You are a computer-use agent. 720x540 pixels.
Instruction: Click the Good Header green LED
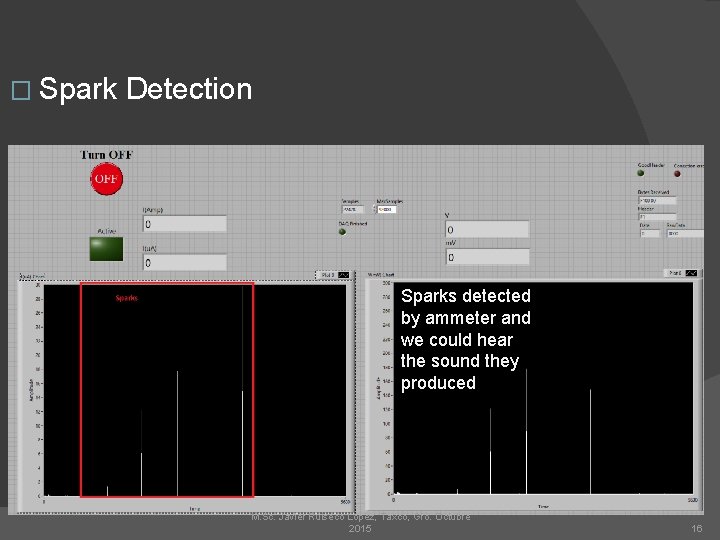[641, 173]
